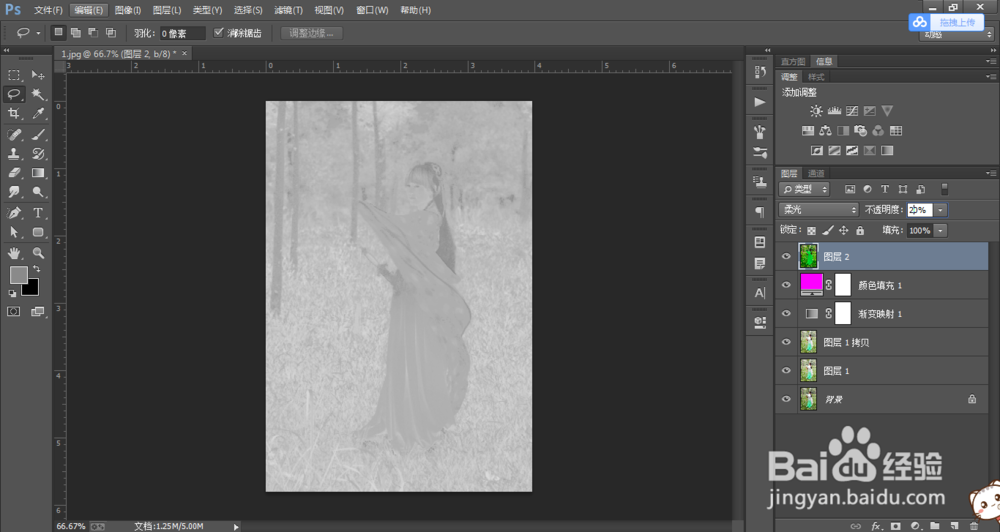1000x532 pixels.
Task: Delete layer trash button
Action: point(974,526)
